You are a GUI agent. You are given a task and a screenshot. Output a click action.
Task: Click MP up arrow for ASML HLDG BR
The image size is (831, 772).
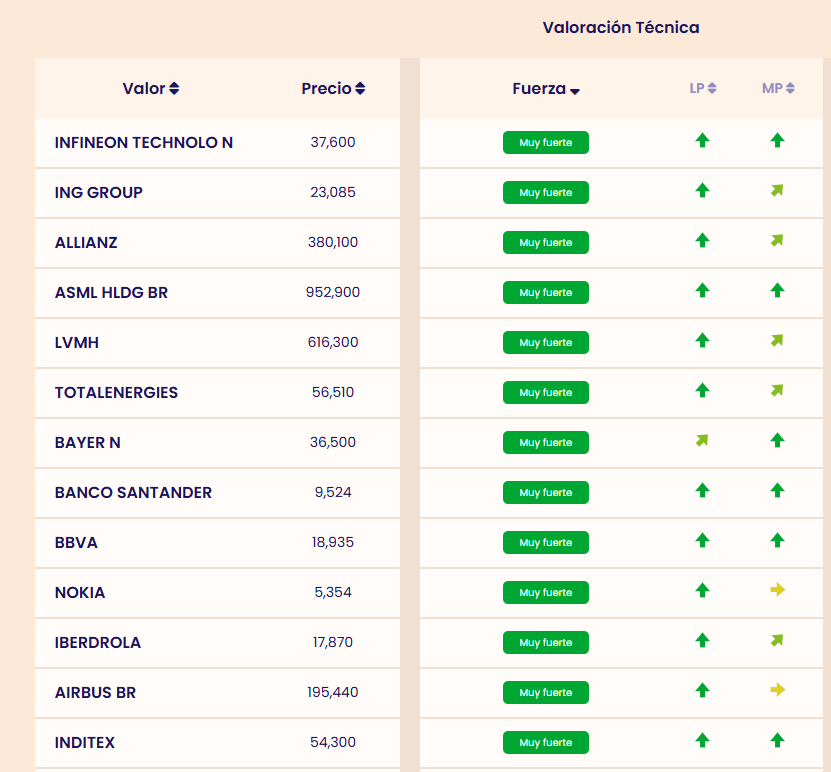777,291
